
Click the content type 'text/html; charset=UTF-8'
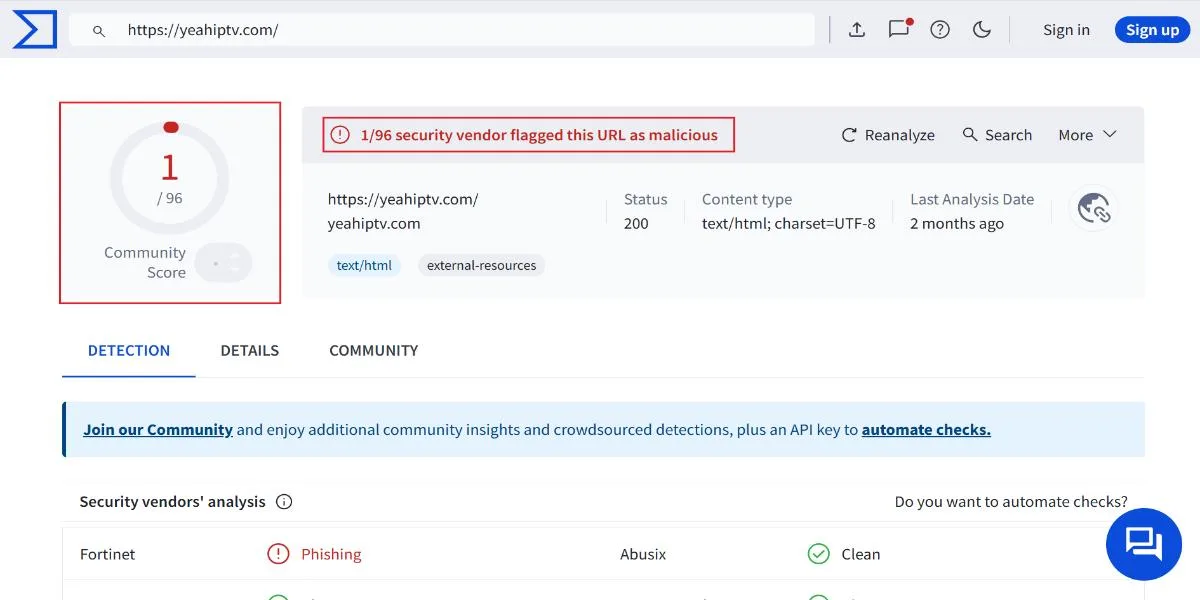coord(789,224)
